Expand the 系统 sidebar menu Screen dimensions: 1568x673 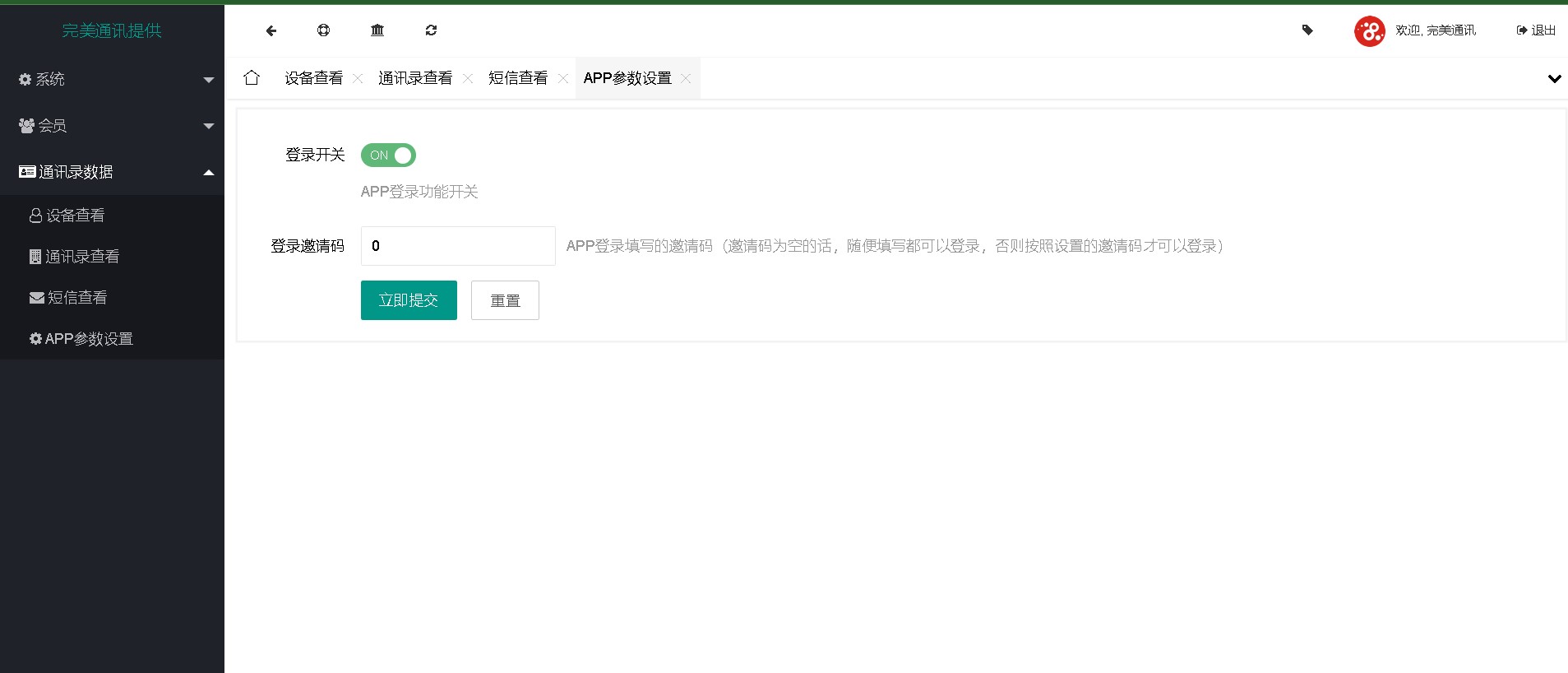tap(112, 79)
